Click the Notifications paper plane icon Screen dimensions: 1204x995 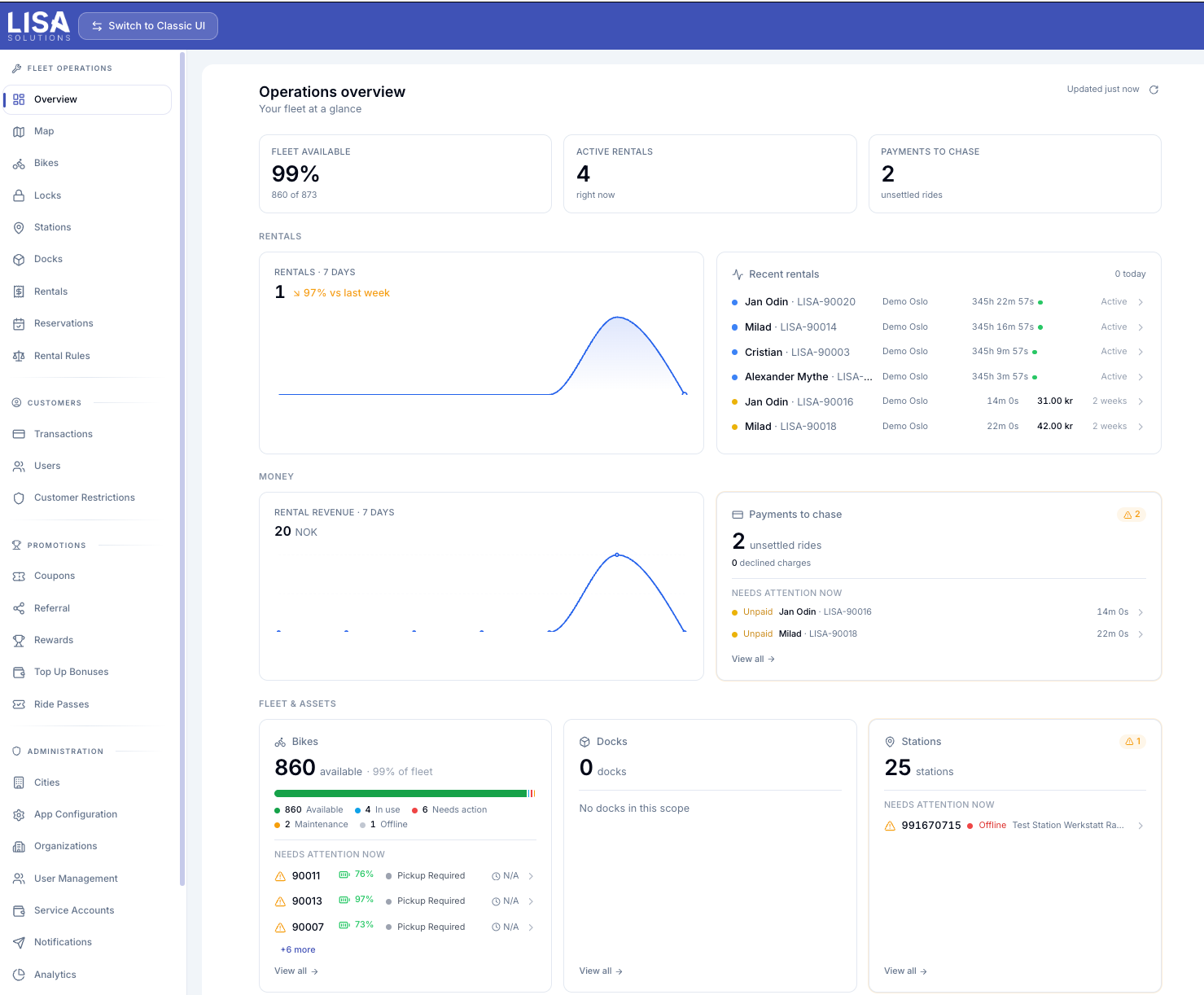click(19, 943)
